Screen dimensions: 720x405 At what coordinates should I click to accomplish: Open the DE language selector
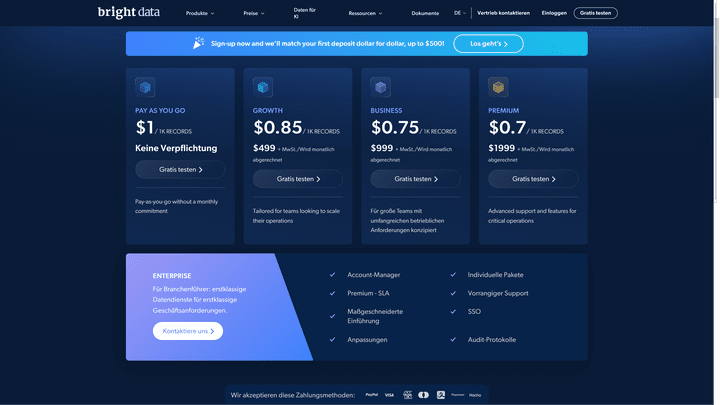point(460,13)
